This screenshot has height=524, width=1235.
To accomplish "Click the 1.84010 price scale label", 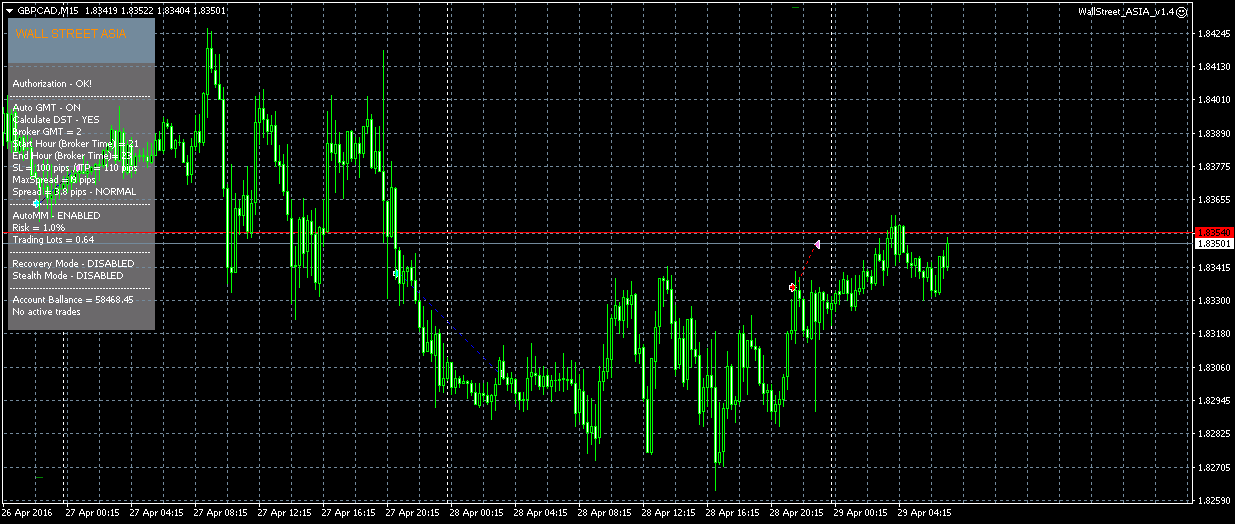I will [1213, 100].
